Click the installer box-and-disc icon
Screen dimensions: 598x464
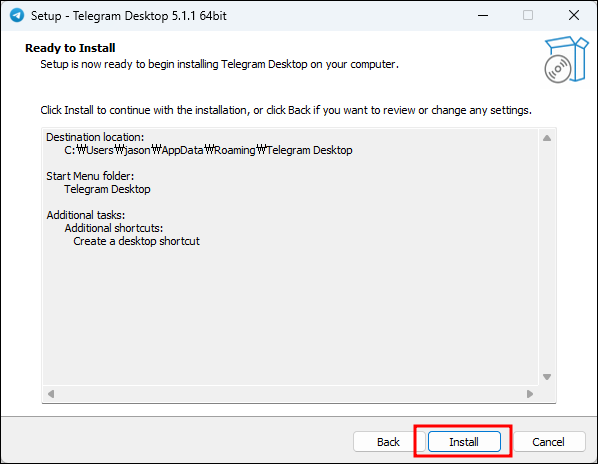(x=566, y=59)
